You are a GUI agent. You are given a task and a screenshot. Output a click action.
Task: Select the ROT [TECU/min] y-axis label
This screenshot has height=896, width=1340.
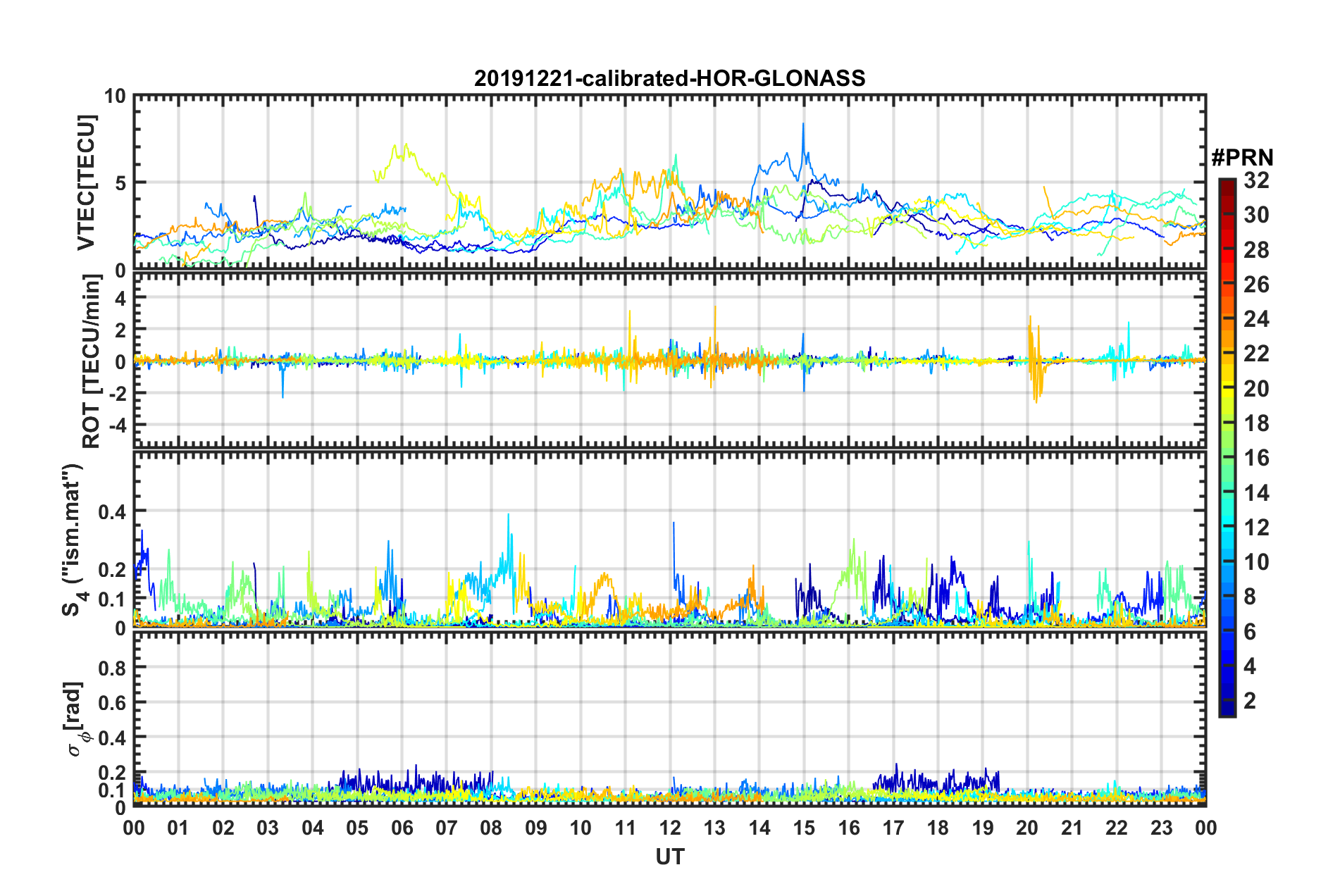coord(92,361)
